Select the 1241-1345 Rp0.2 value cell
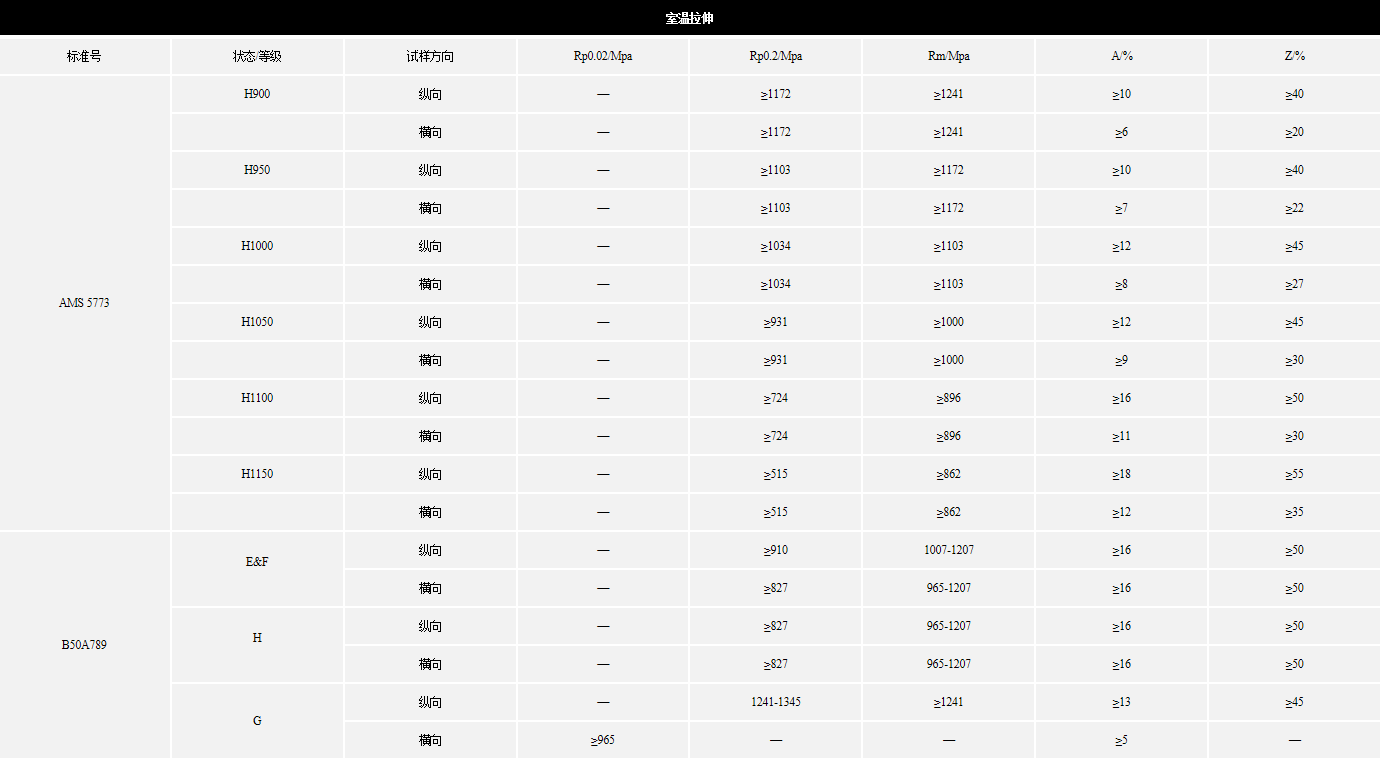This screenshot has width=1381, height=760. 776,702
